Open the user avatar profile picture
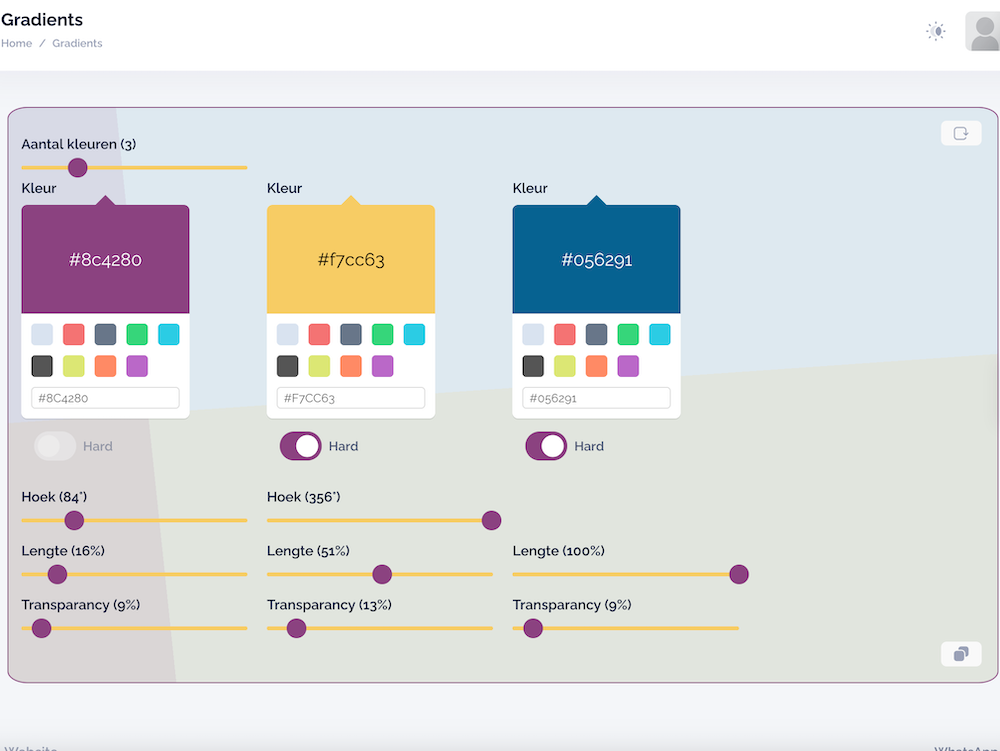 [983, 32]
